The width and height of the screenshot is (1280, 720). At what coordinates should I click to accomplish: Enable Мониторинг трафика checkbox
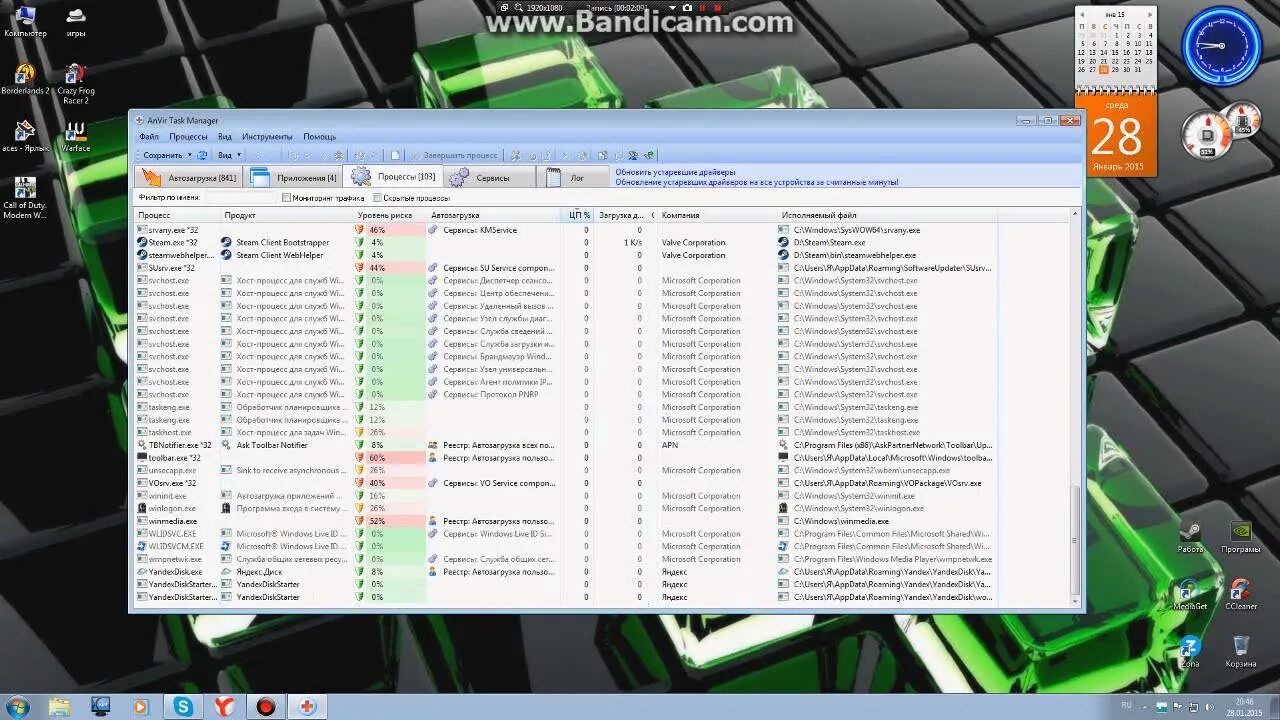click(286, 198)
